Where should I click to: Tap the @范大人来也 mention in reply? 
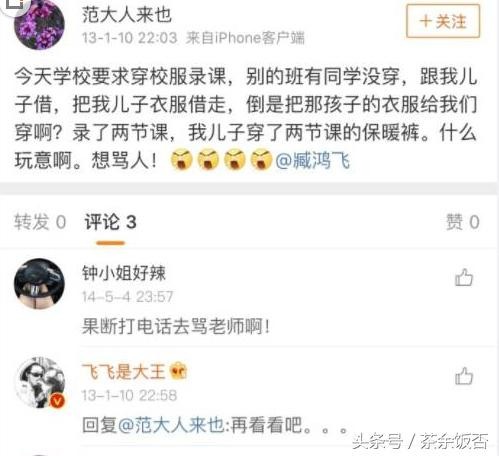pos(171,425)
